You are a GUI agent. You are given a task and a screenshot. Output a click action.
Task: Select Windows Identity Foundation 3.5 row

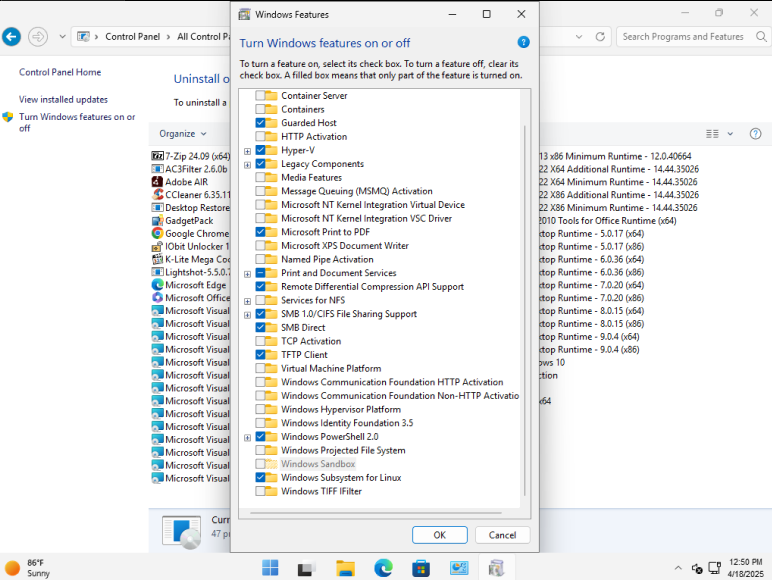347,423
